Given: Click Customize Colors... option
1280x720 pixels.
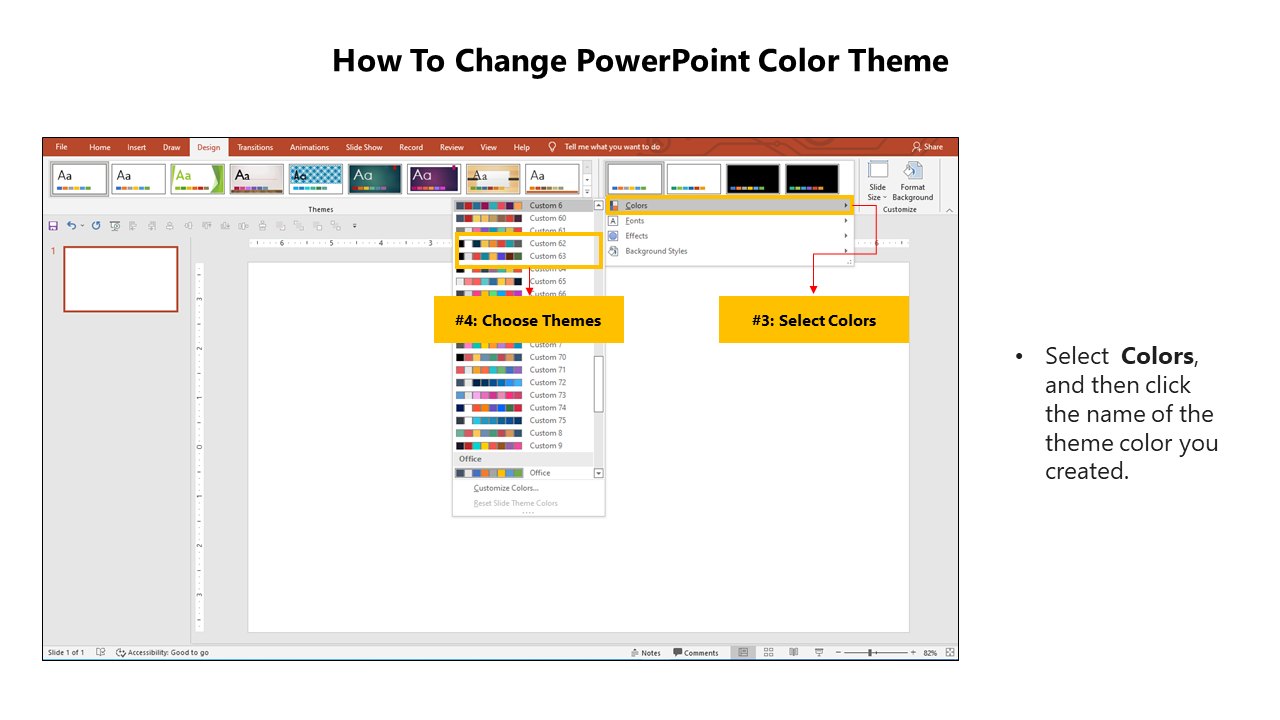Looking at the screenshot, I should pyautogui.click(x=506, y=488).
